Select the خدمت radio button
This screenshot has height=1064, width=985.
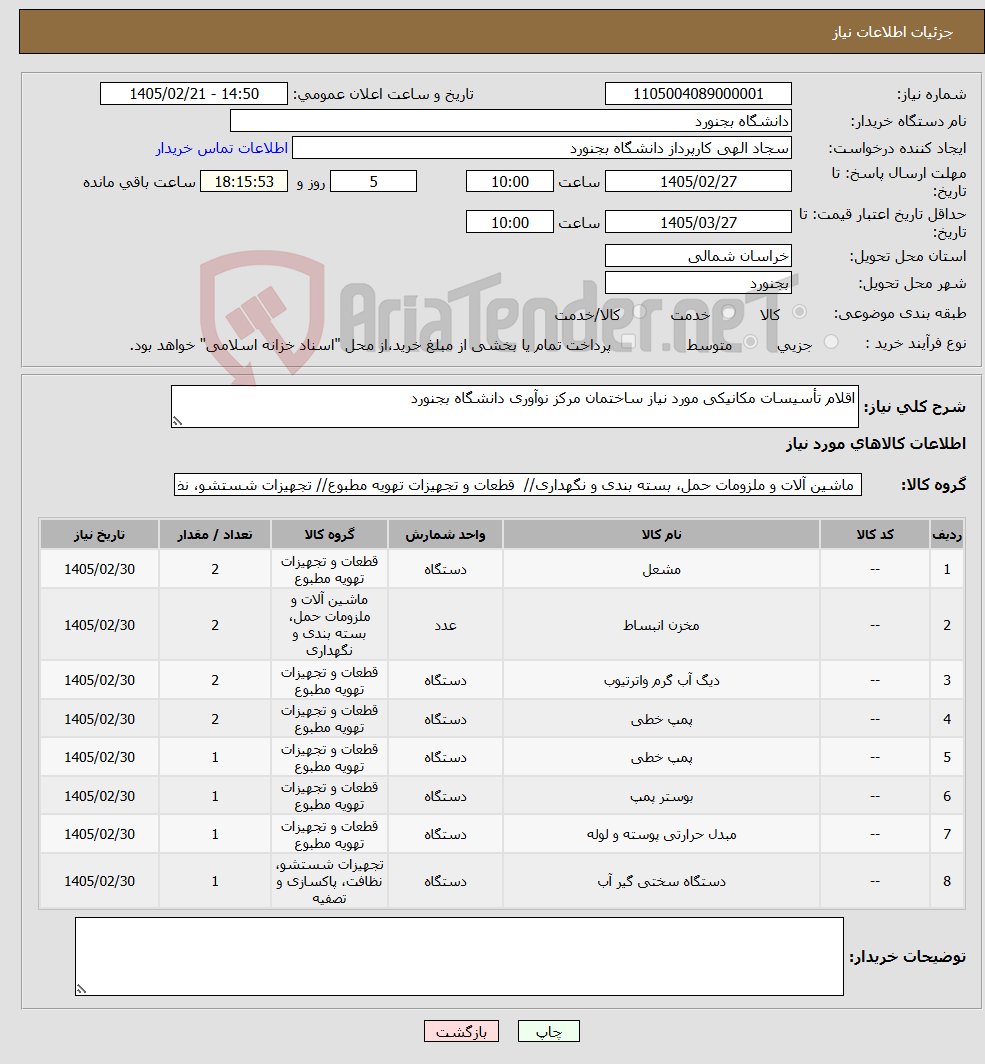pos(729,312)
